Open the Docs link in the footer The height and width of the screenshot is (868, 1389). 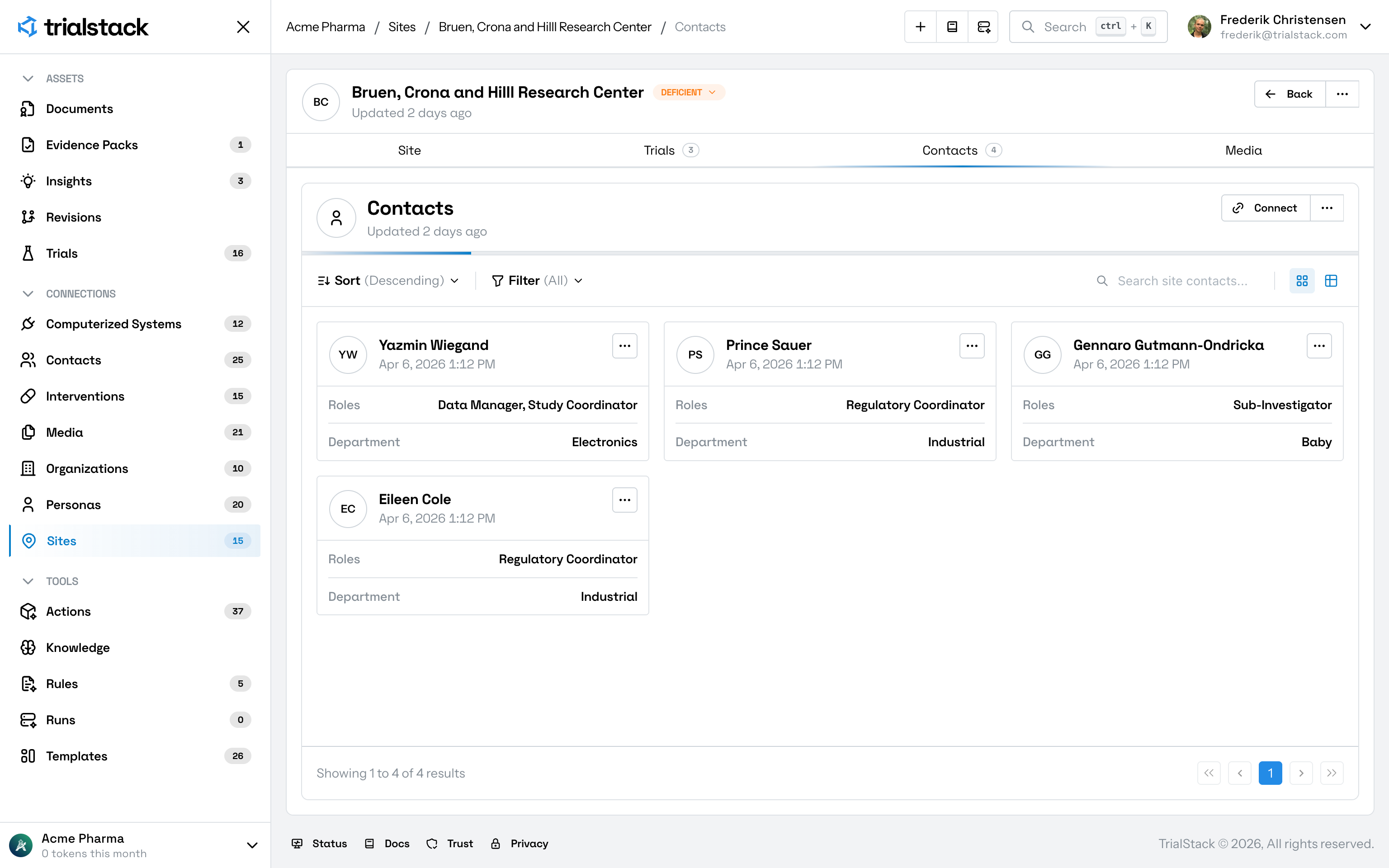click(387, 844)
